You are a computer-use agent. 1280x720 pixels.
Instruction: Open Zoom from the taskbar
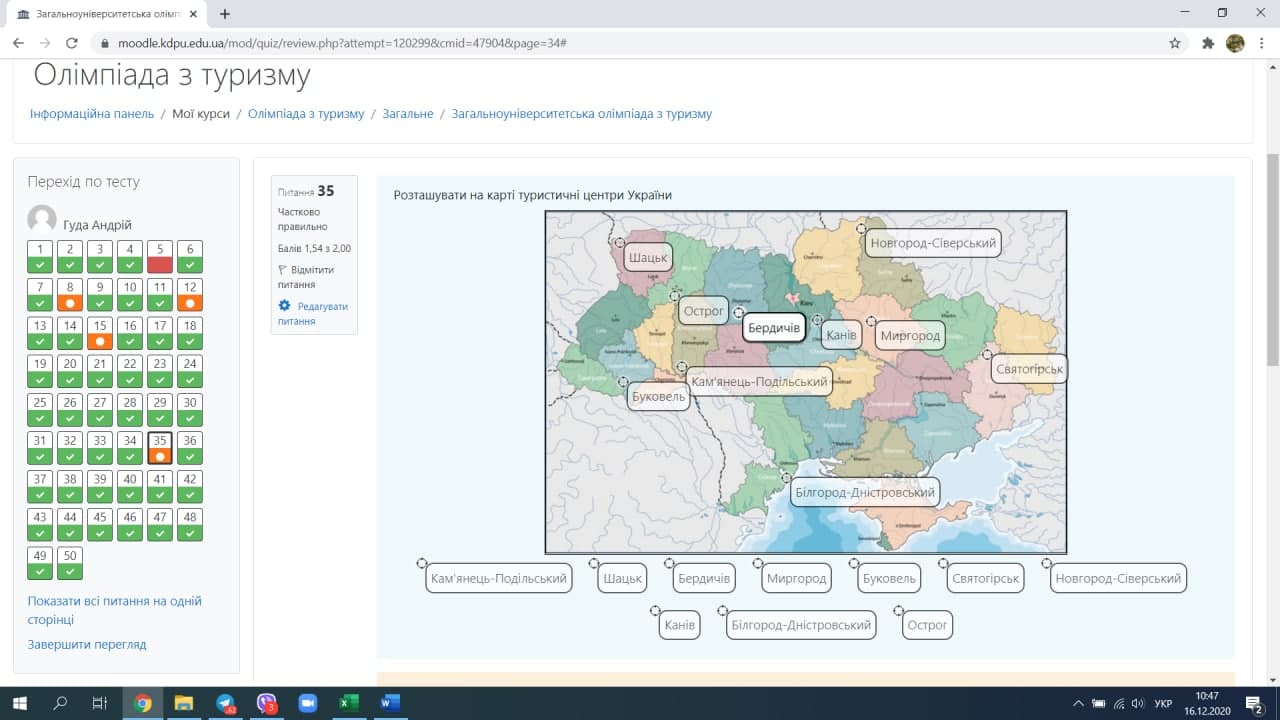click(307, 703)
